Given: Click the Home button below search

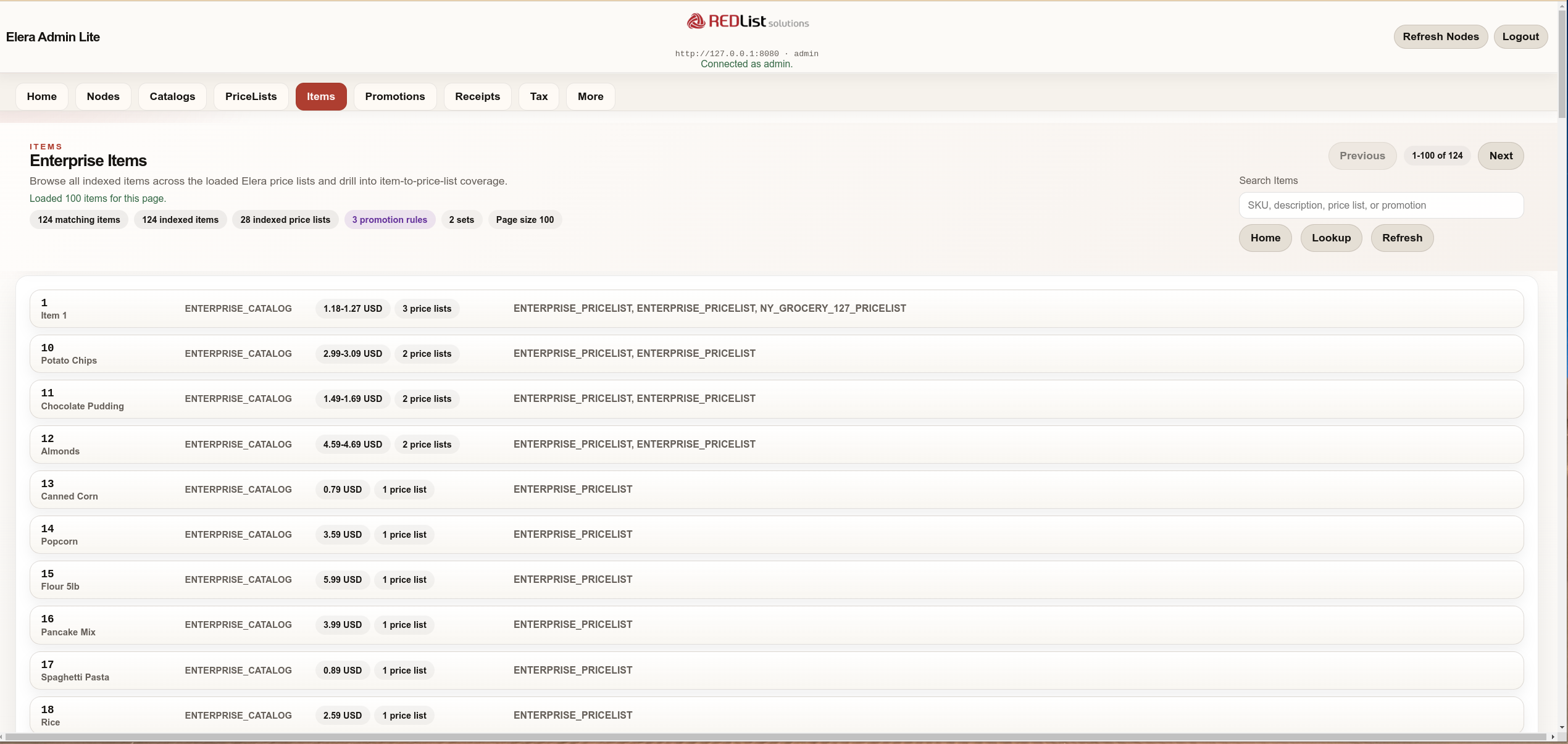Looking at the screenshot, I should coord(1266,238).
